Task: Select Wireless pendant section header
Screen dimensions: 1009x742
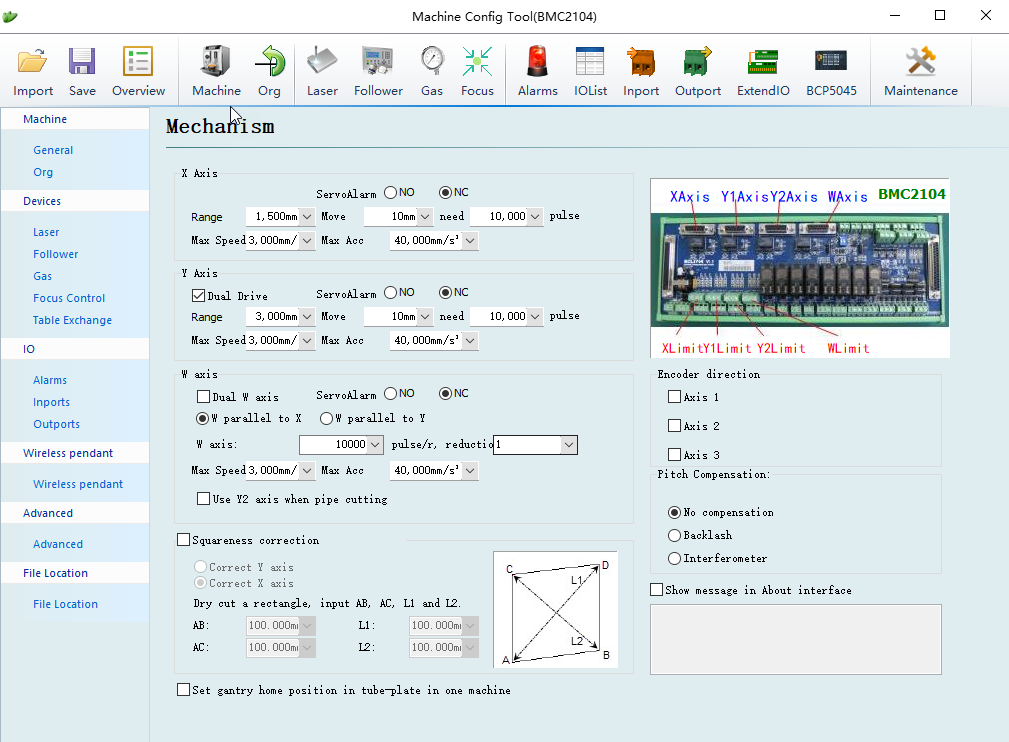Action: click(x=75, y=453)
